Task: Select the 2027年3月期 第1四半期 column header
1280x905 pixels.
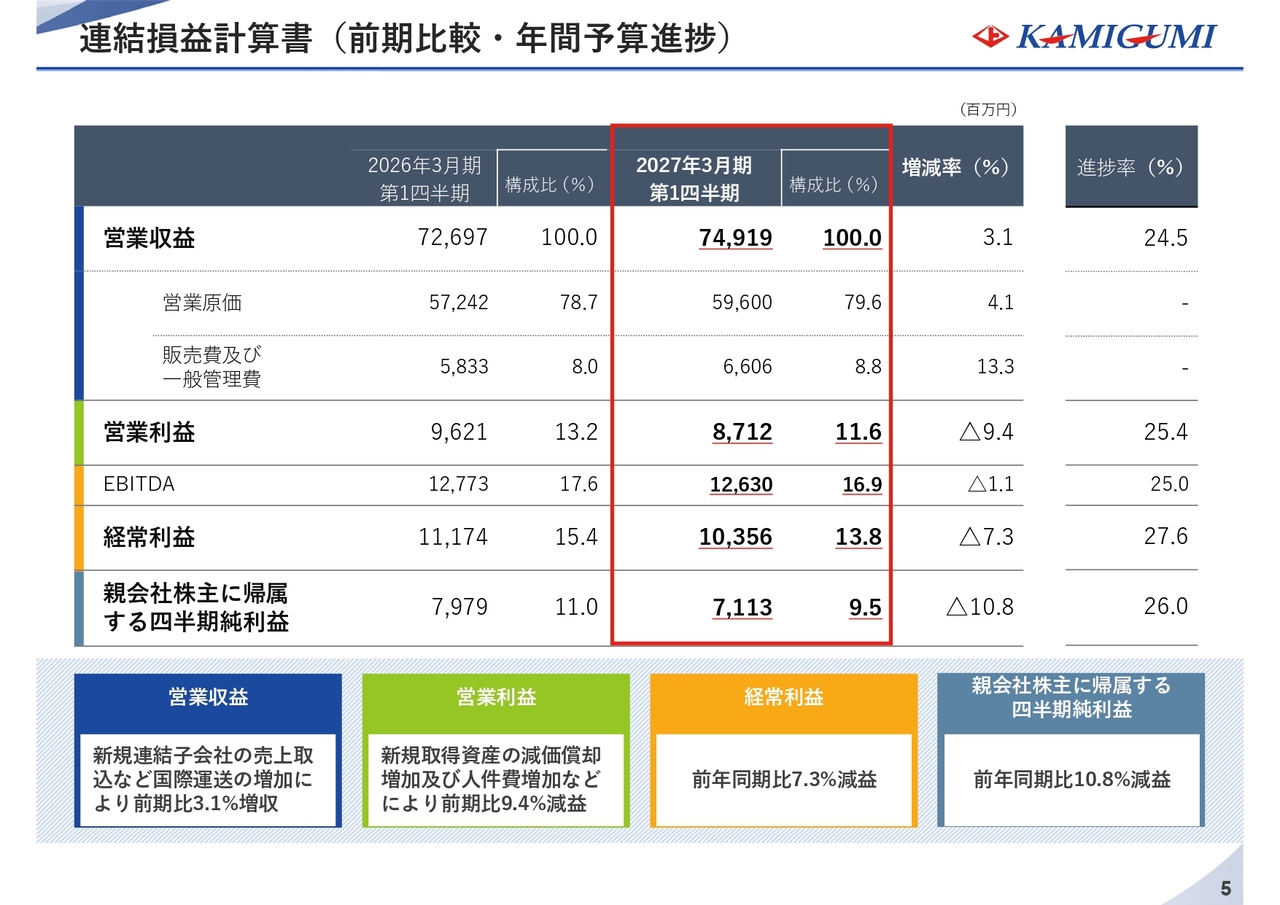Action: [x=694, y=179]
